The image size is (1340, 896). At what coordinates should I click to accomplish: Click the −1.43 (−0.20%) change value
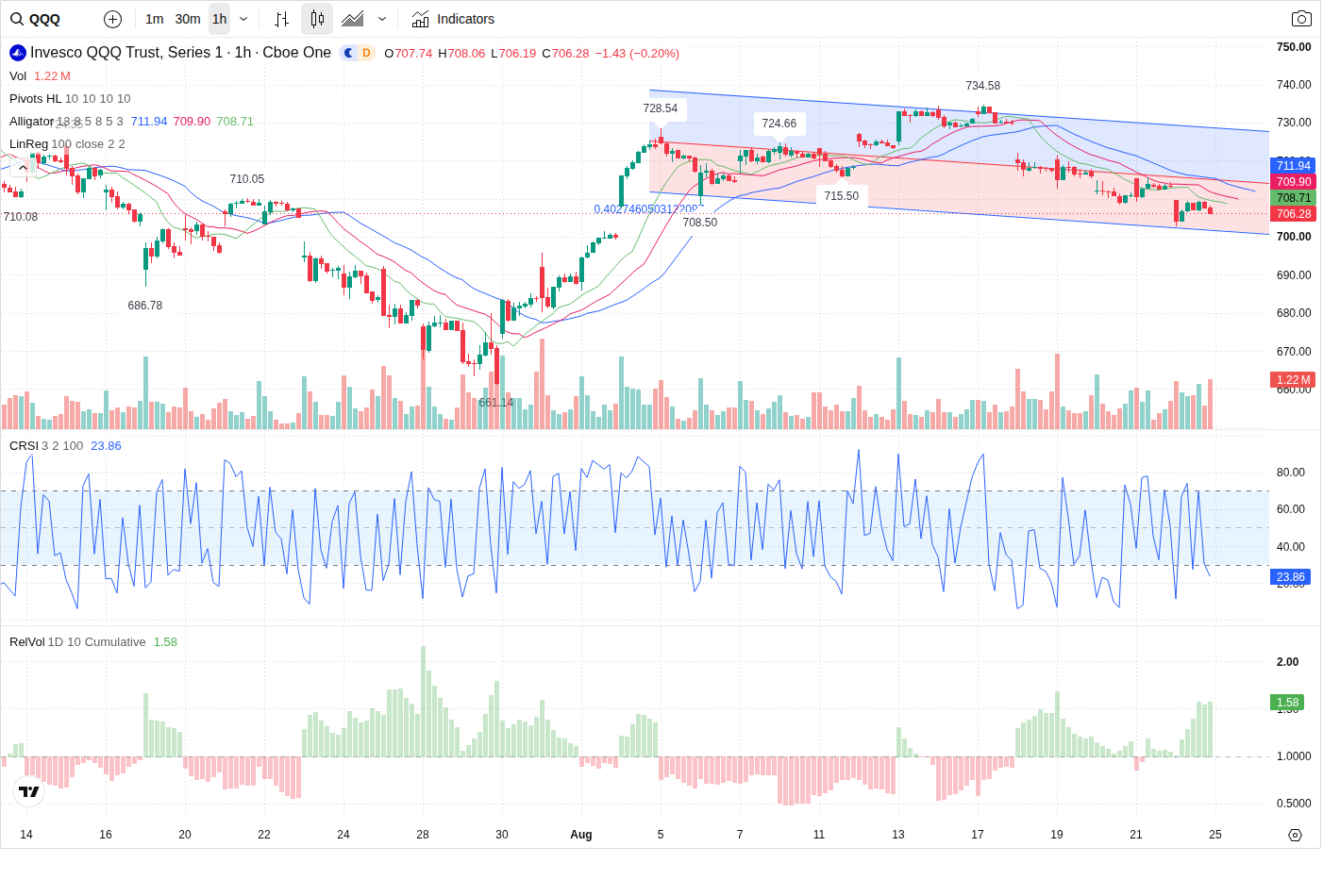click(x=637, y=54)
